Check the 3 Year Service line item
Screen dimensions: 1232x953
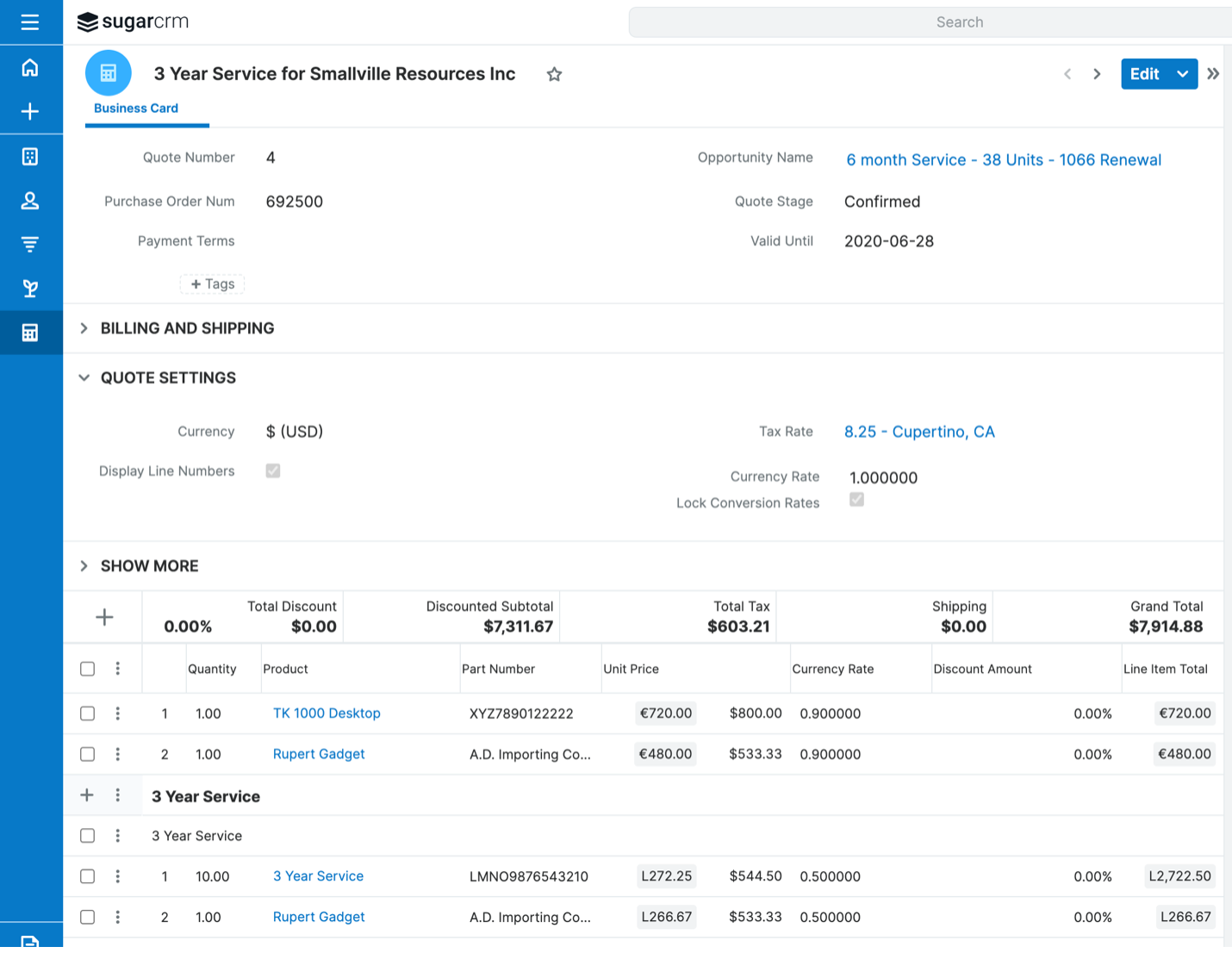point(87,876)
